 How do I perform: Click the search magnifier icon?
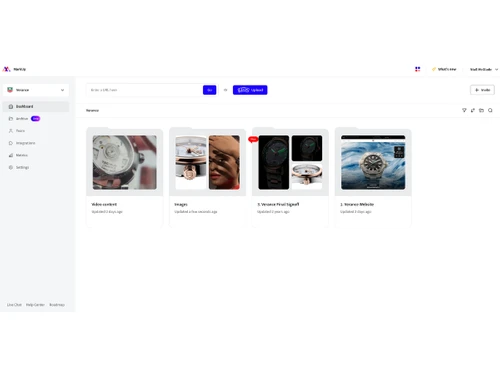point(490,110)
